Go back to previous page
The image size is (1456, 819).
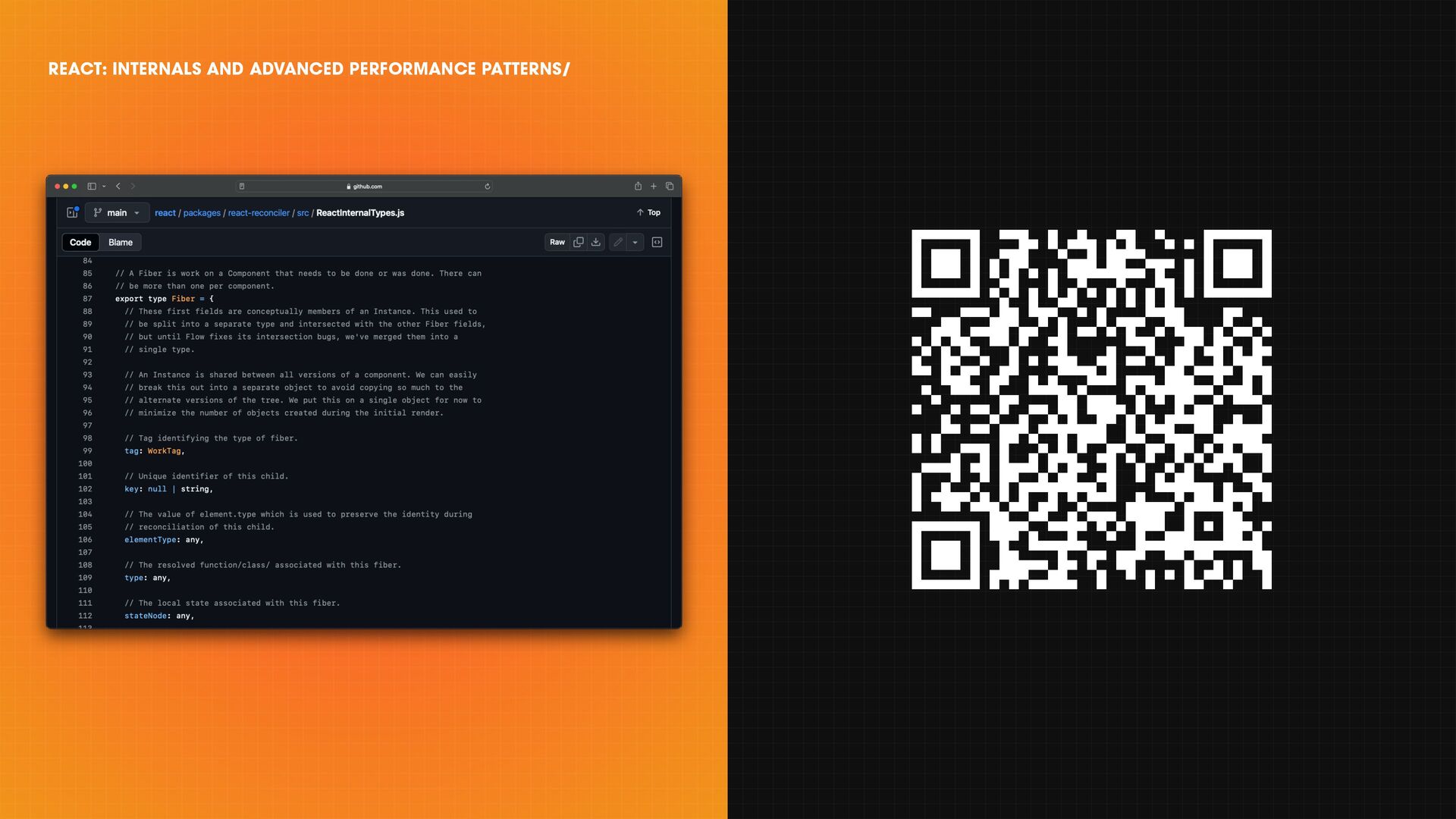[x=118, y=187]
